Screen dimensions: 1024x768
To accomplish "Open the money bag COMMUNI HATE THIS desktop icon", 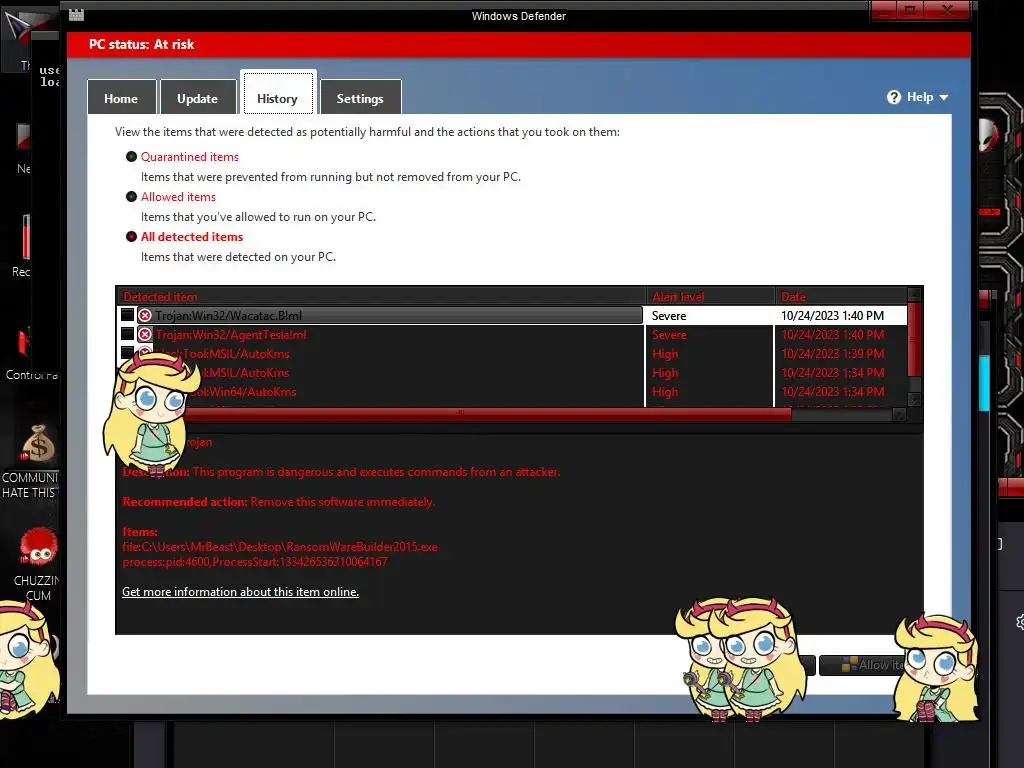I will [38, 443].
